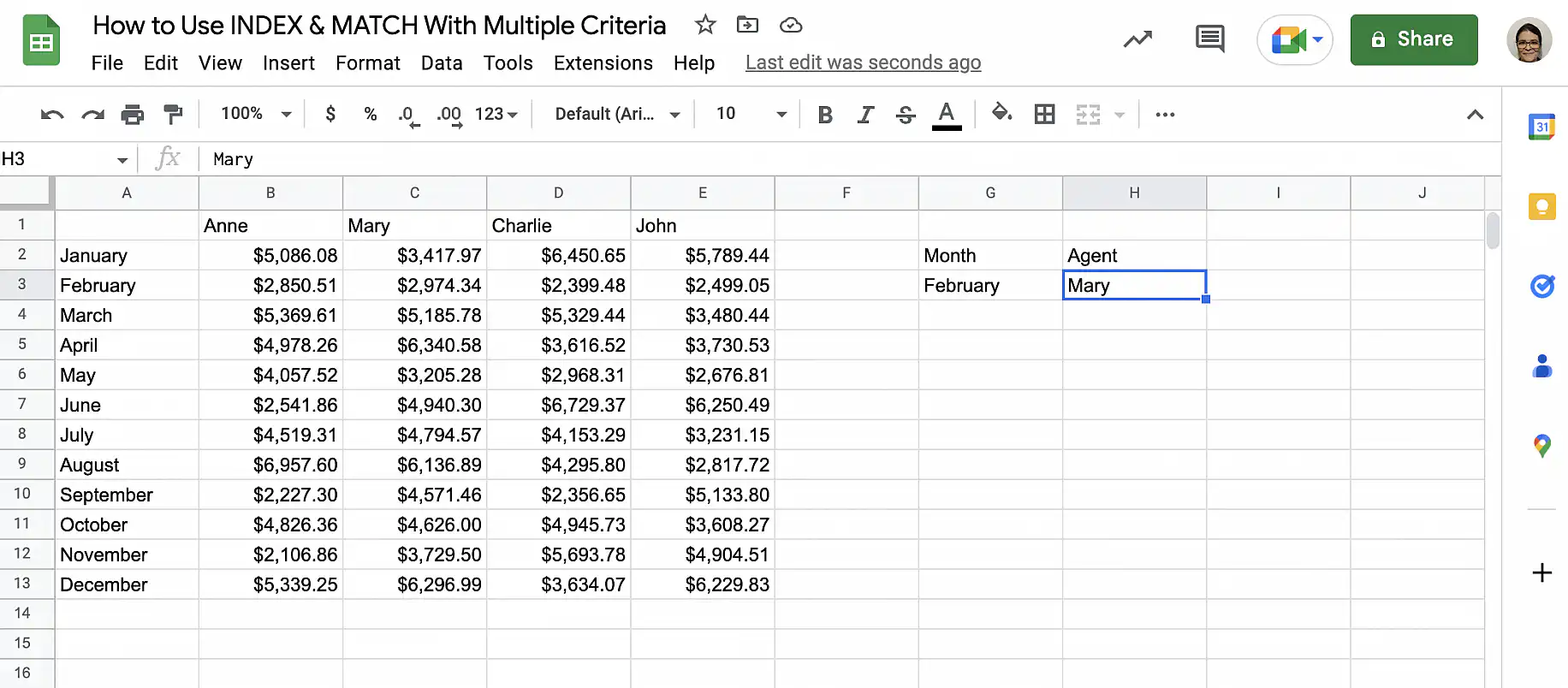Image resolution: width=1568 pixels, height=688 pixels.
Task: Activate the Paint format roller
Action: (173, 114)
